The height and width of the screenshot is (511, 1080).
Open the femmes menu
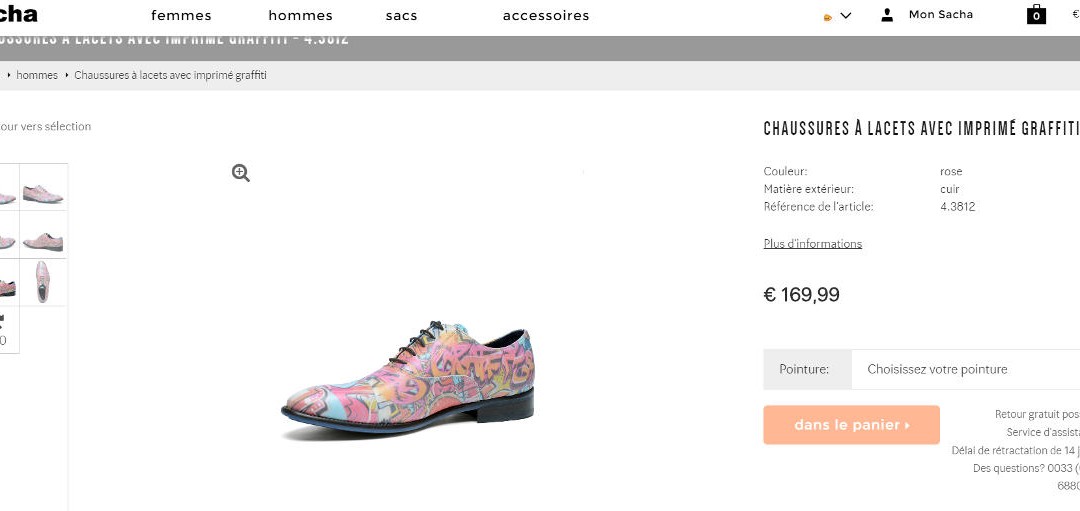tap(181, 15)
